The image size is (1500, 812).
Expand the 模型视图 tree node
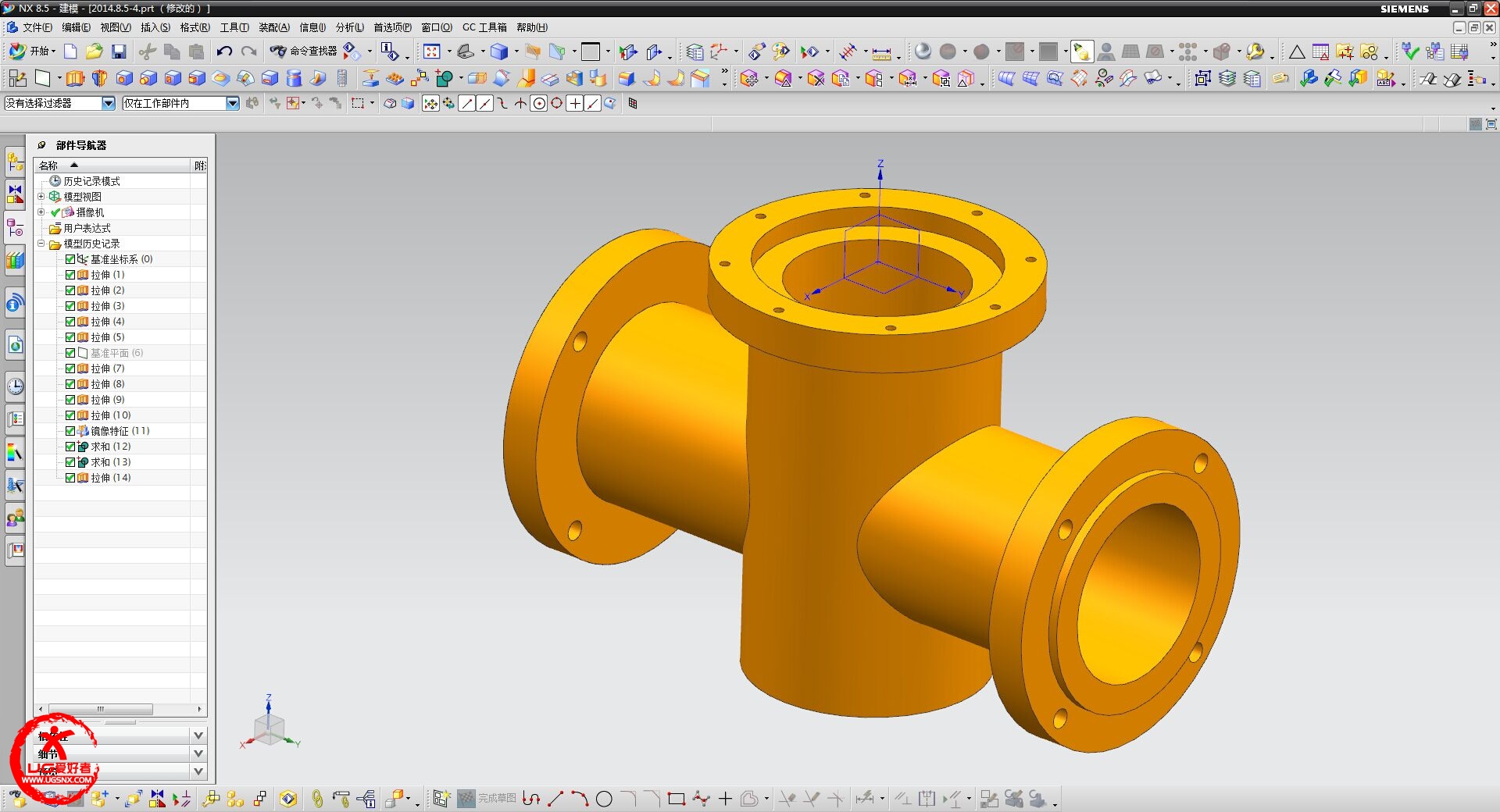(41, 196)
